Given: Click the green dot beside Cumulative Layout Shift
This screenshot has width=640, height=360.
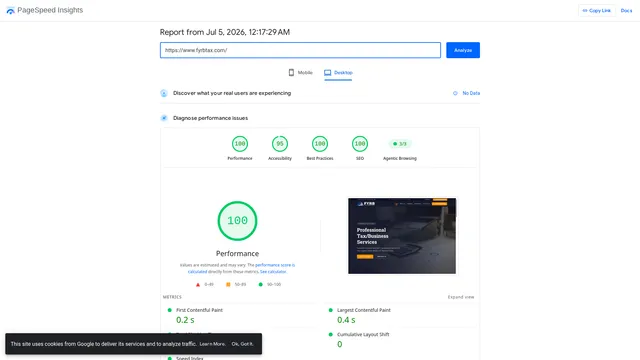Looking at the screenshot, I should [x=331, y=335].
